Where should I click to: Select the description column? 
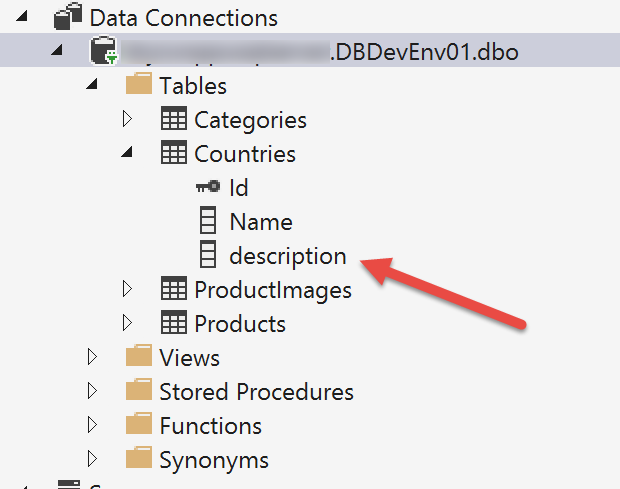[287, 256]
